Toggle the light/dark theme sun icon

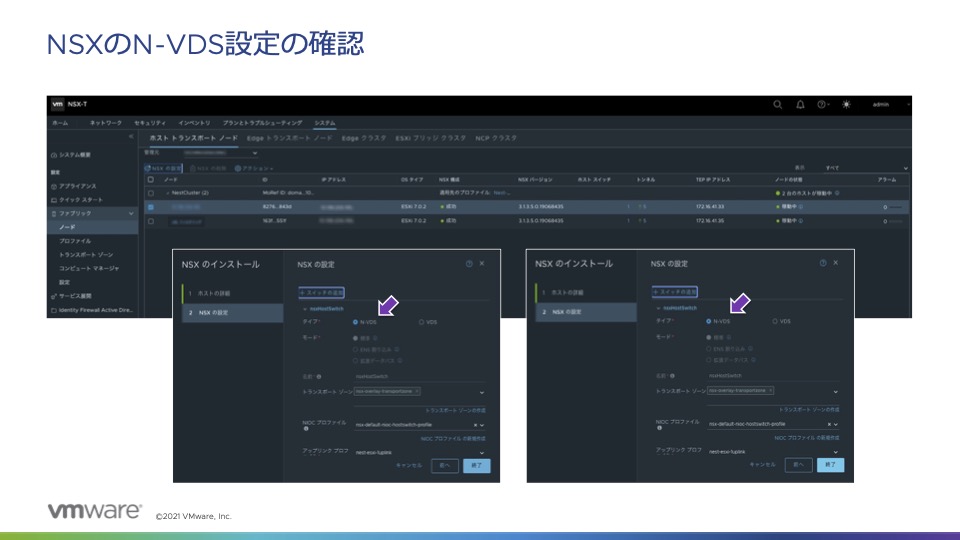[846, 105]
